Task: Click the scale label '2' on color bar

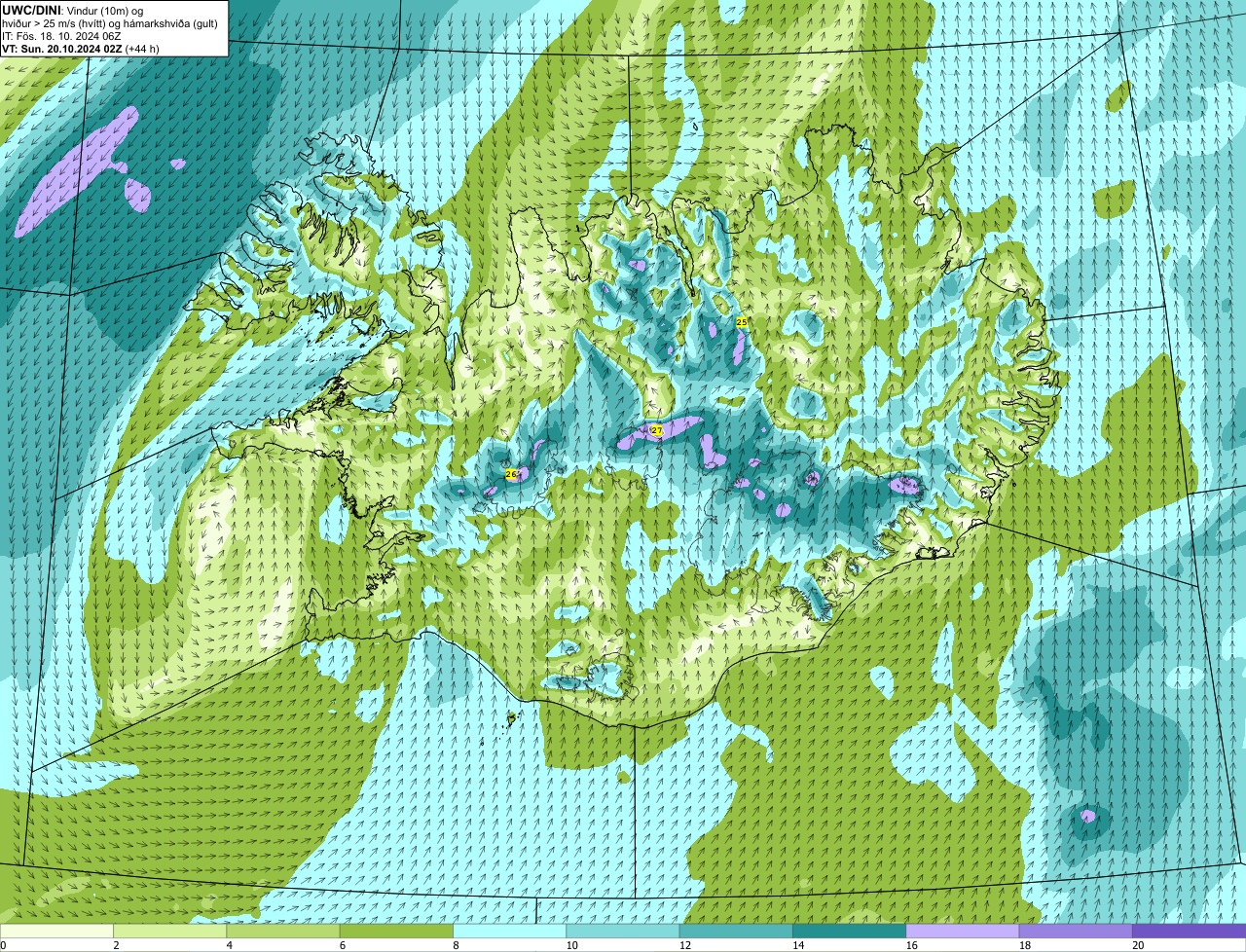Action: (x=116, y=945)
